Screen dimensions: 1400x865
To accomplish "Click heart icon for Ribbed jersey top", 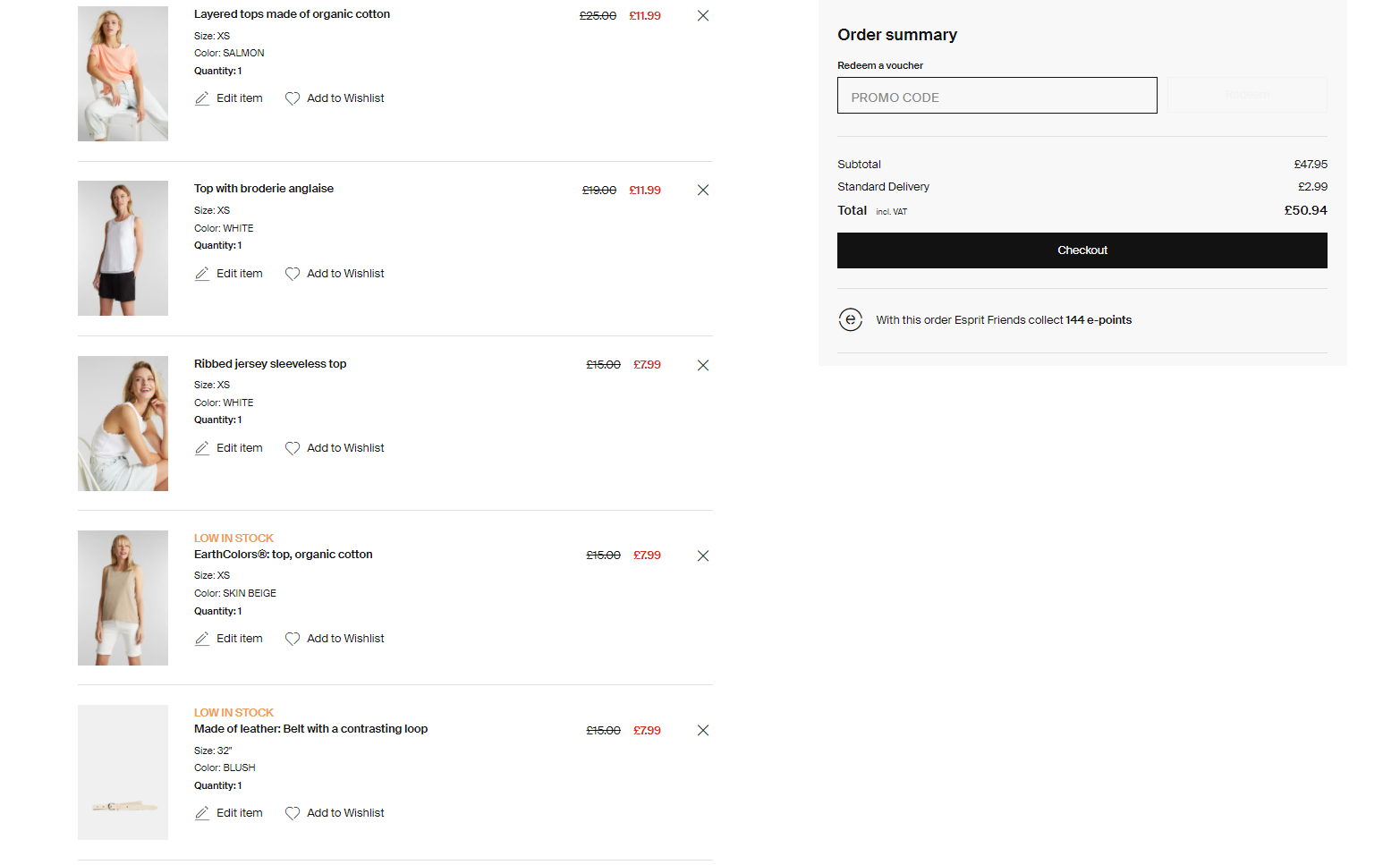I will coord(293,448).
